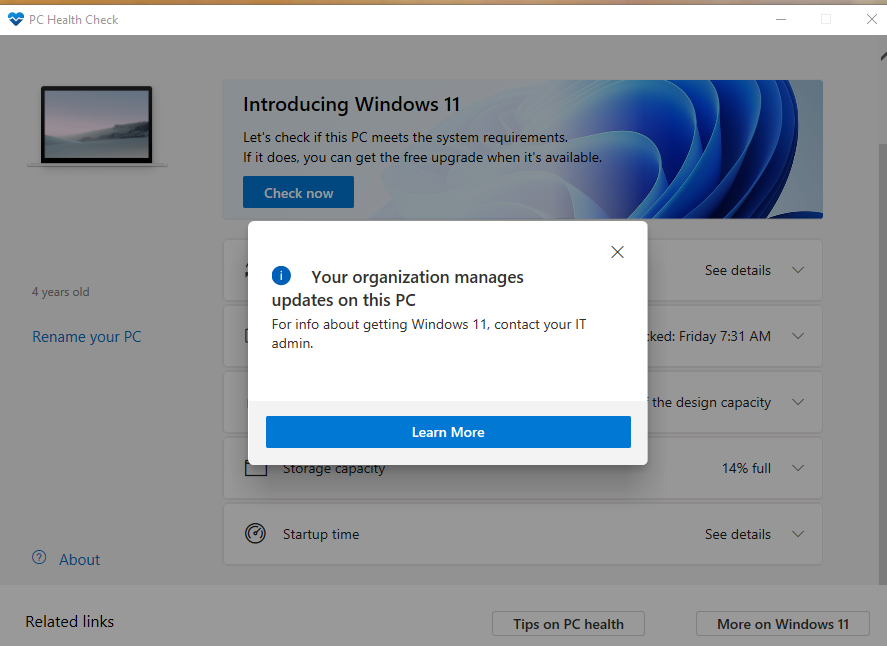Expand the design capacity row chevron
The width and height of the screenshot is (887, 646).
[x=798, y=402]
